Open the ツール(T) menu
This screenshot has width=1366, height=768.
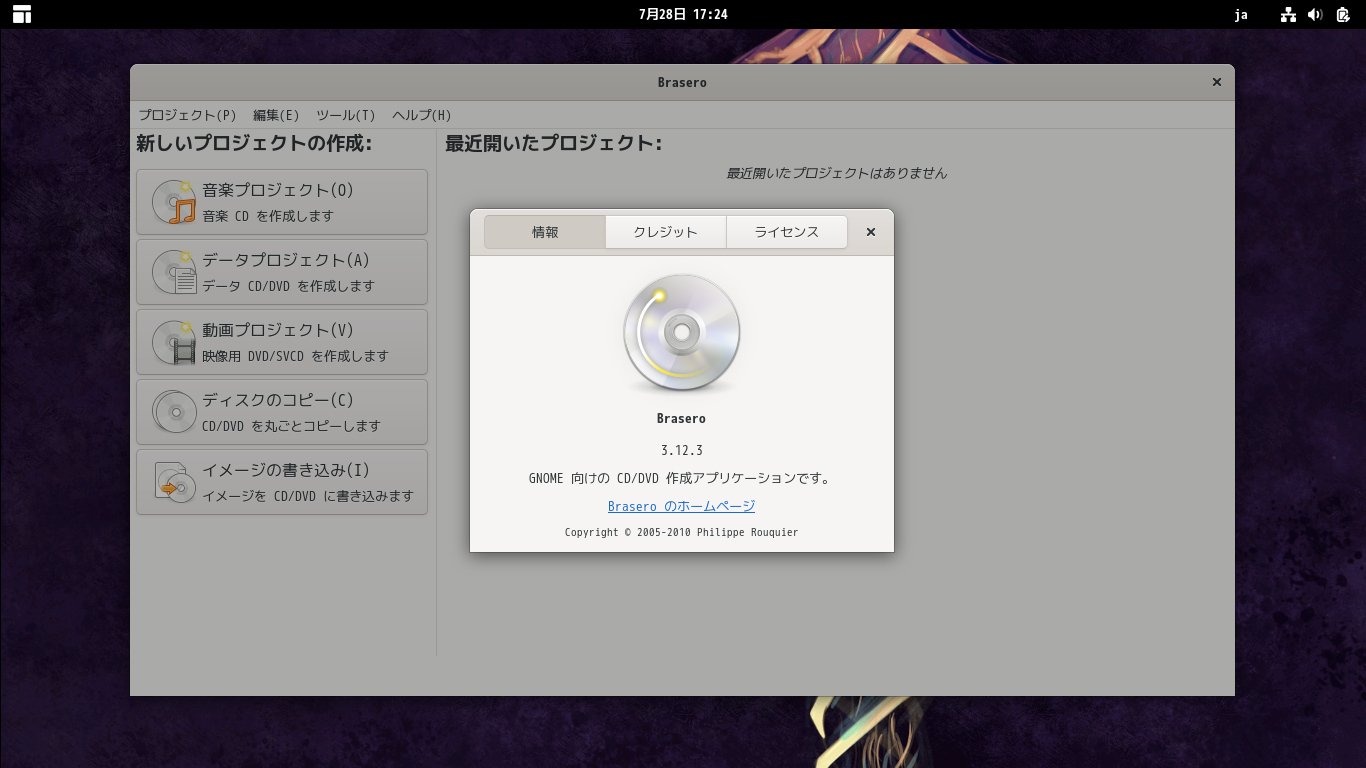click(346, 115)
